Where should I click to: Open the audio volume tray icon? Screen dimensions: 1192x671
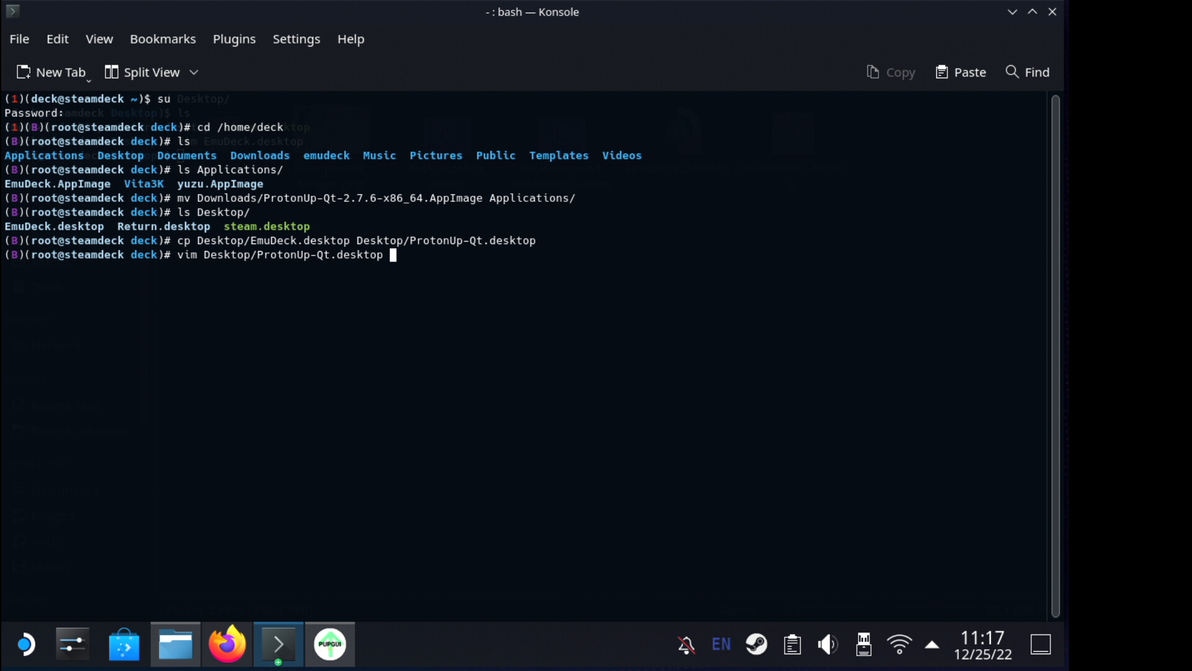(828, 644)
